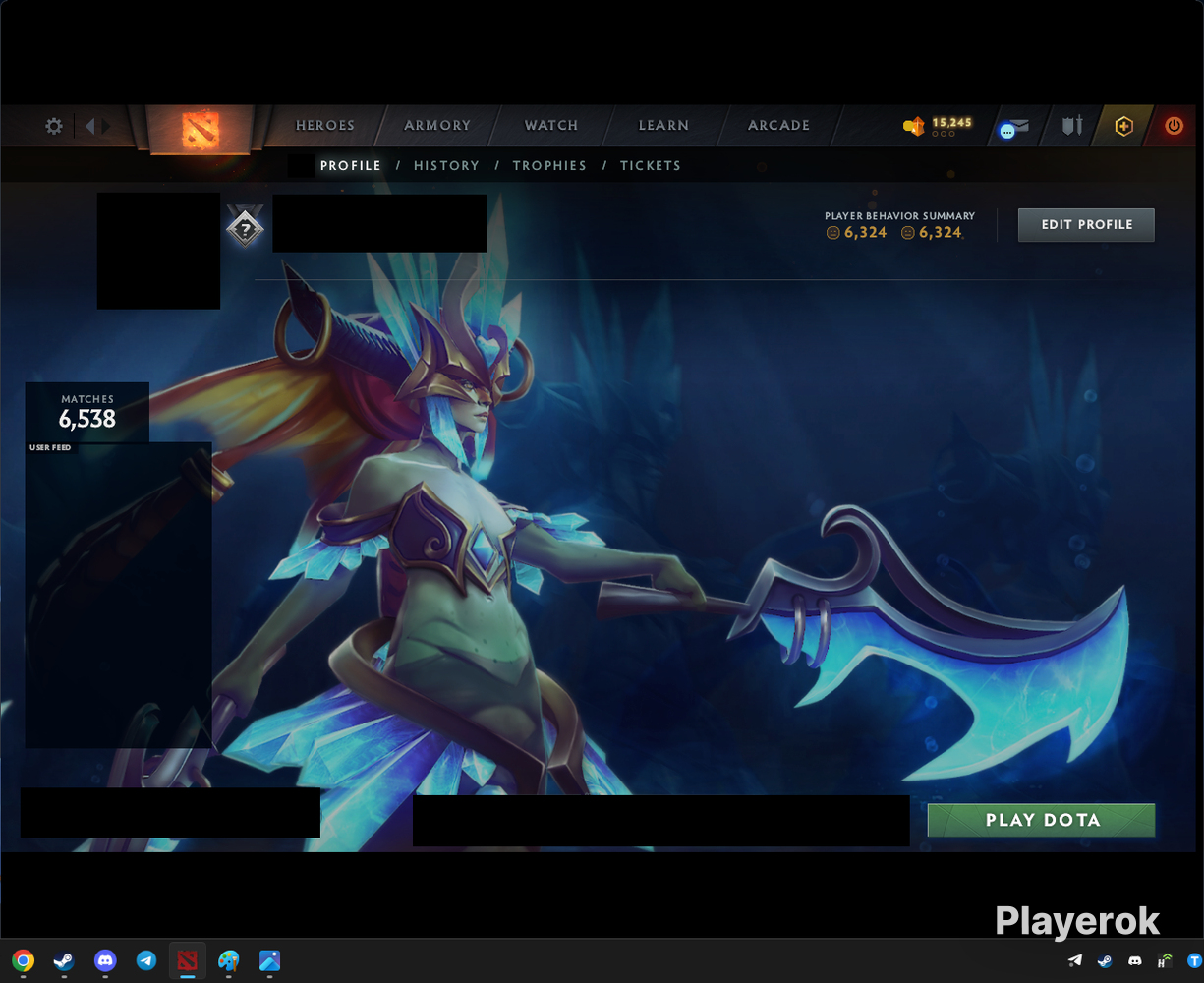Click the Edit Profile button
Viewport: 1204px width, 983px height.
click(1086, 224)
